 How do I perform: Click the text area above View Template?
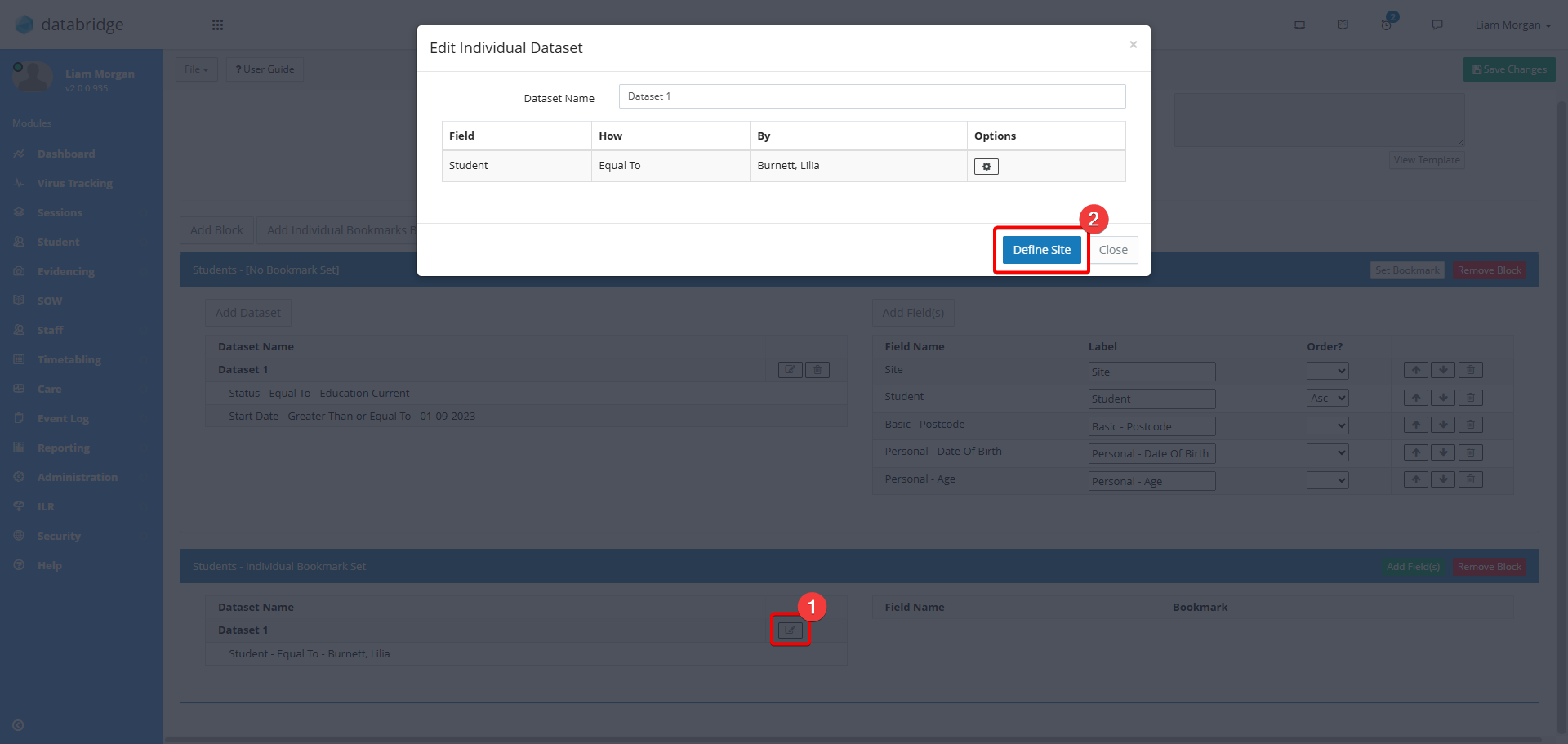click(1319, 119)
